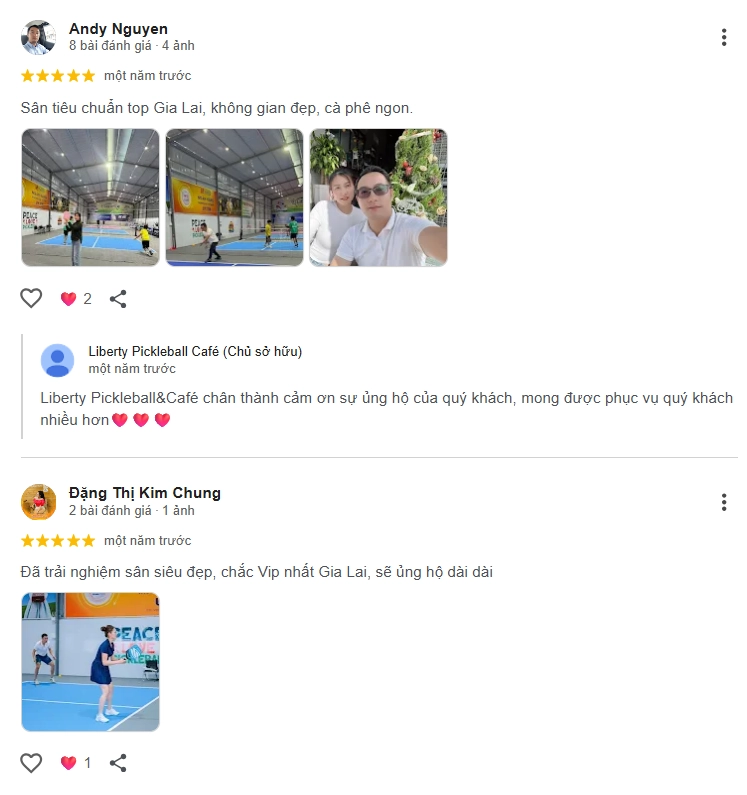
Task: Open the more options menu for Andy Nguyen's review
Action: (724, 38)
